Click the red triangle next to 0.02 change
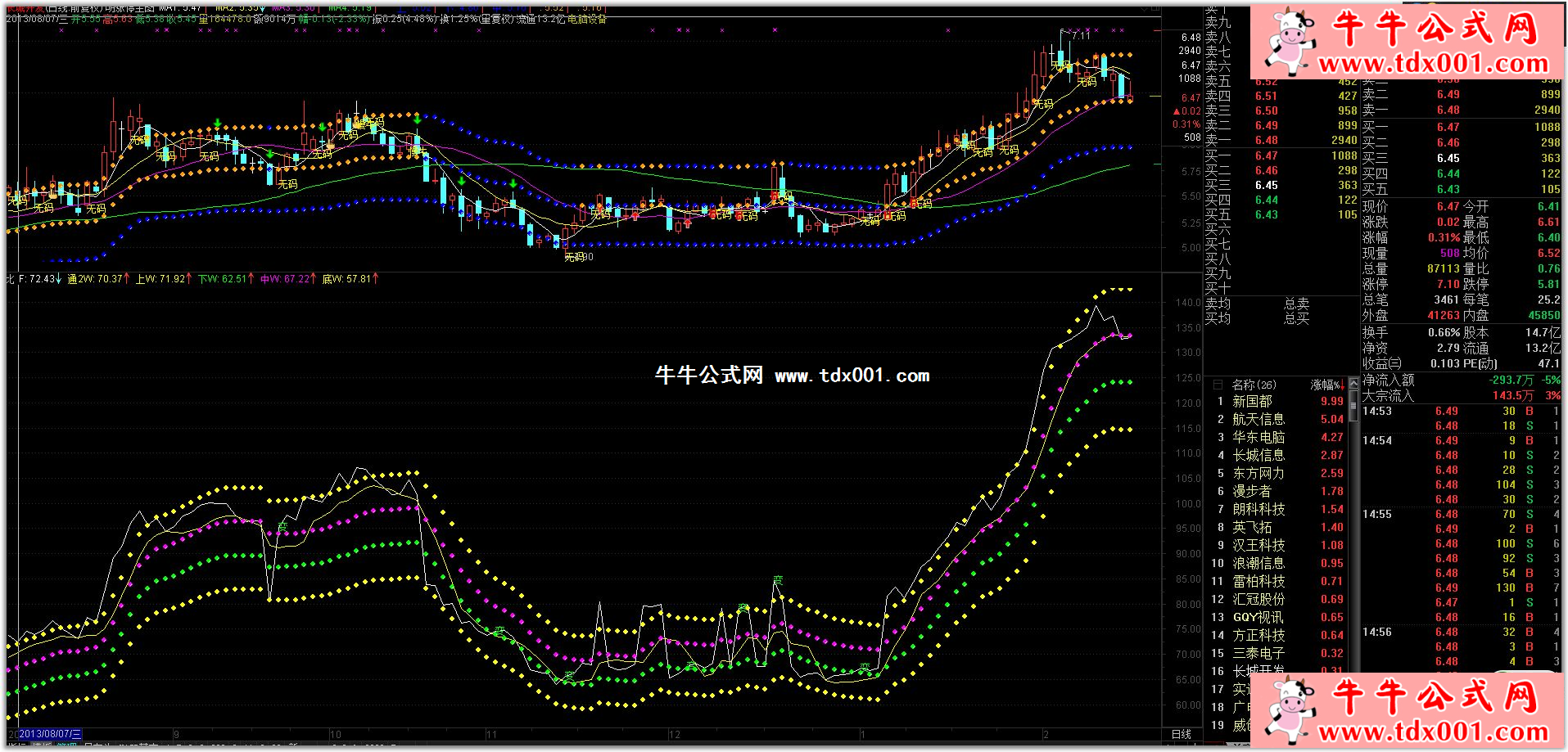 click(x=1177, y=111)
